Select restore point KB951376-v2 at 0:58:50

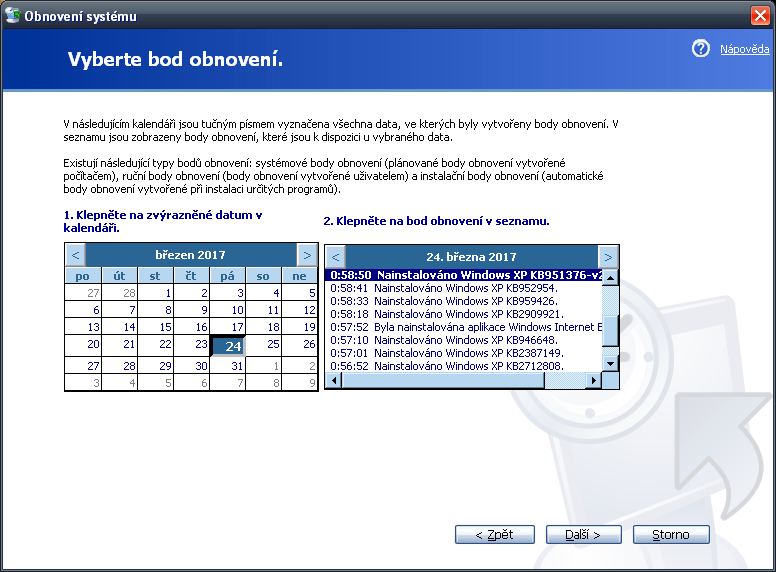[x=464, y=275]
